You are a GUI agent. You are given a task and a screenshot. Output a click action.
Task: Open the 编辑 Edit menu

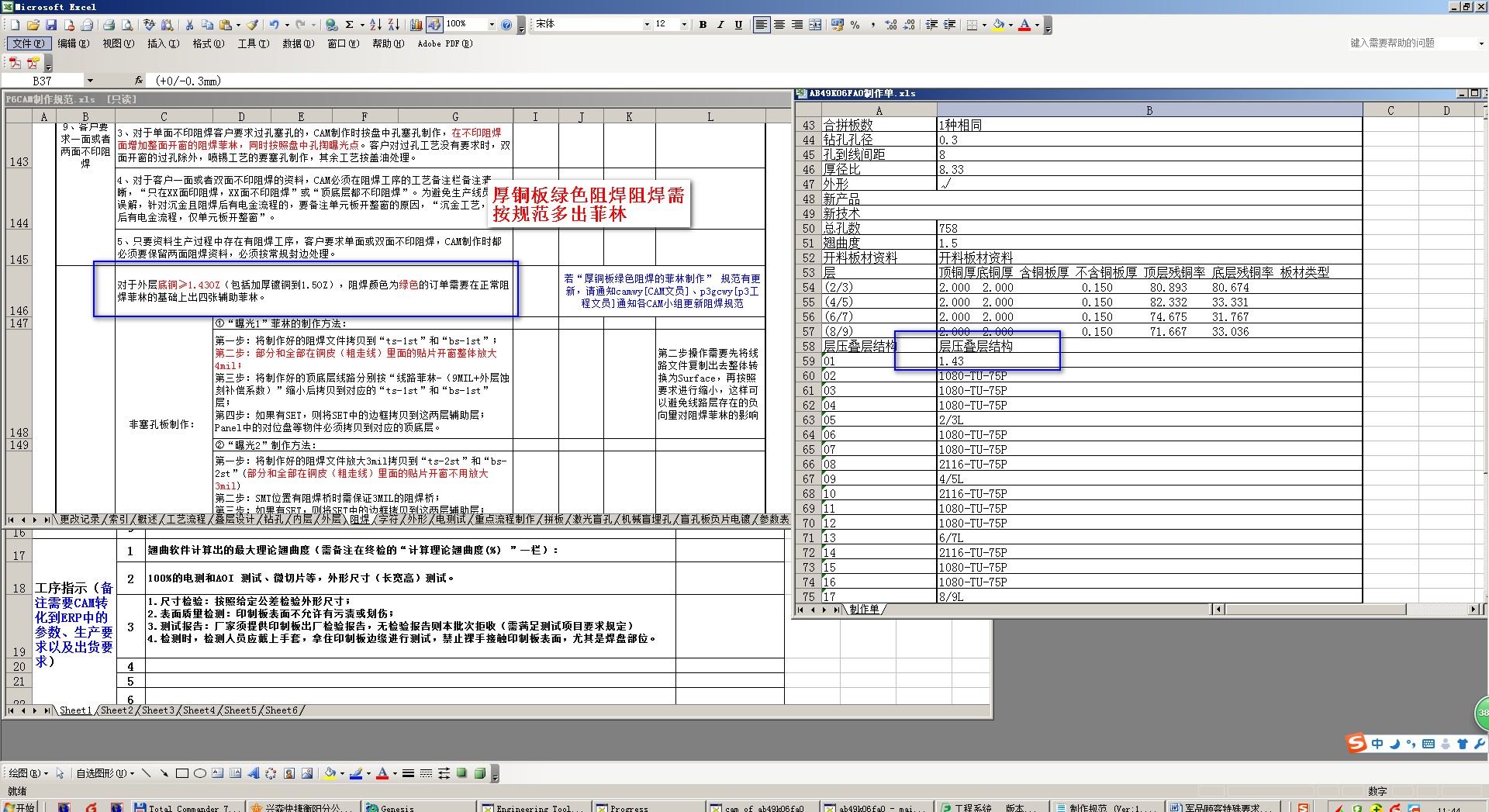[74, 43]
